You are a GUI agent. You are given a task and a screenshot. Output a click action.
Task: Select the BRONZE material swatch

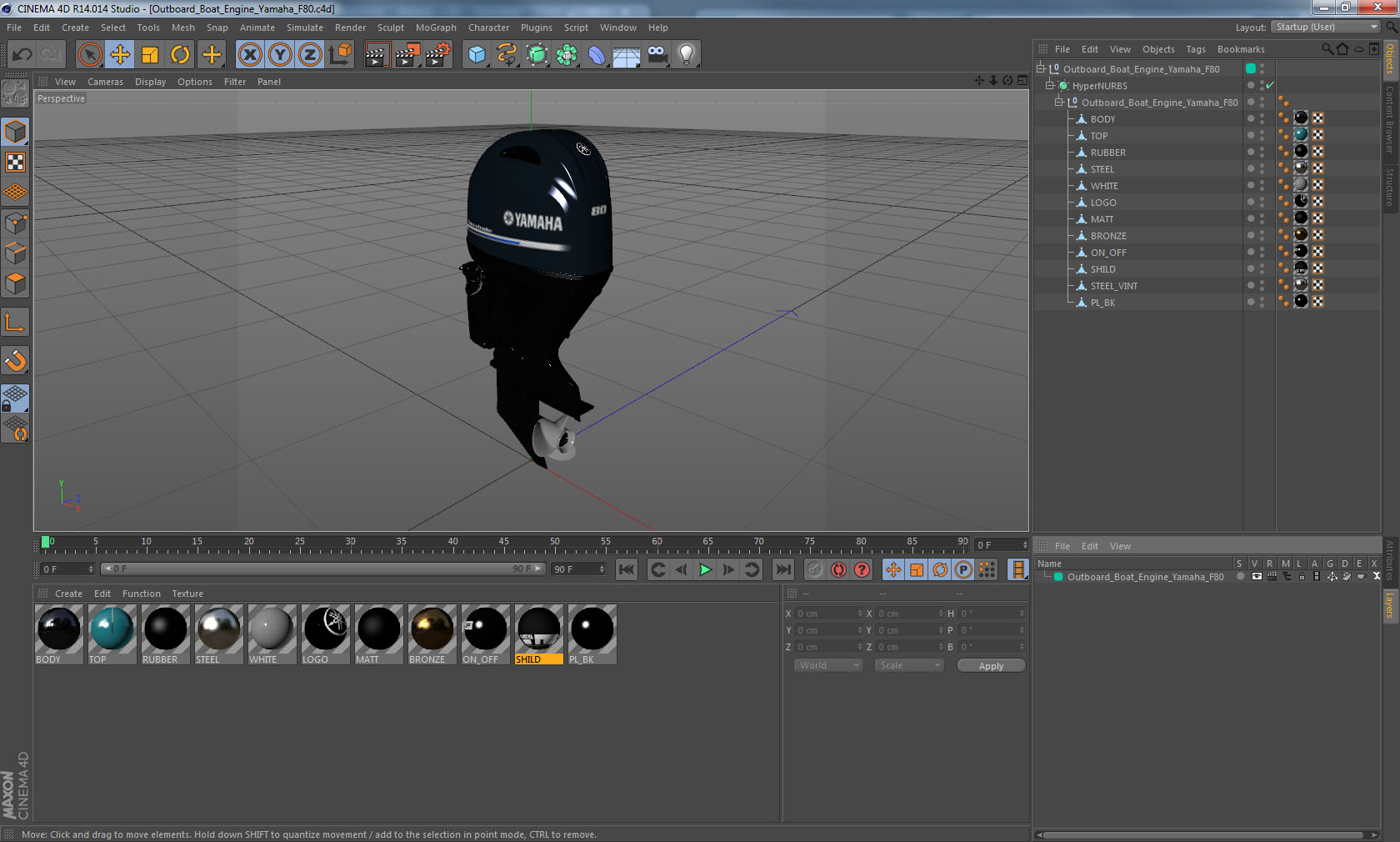point(432,629)
